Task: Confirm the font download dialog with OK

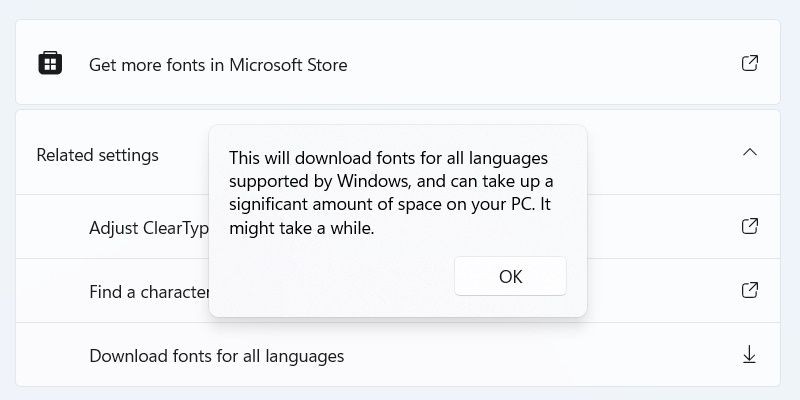Action: click(510, 276)
